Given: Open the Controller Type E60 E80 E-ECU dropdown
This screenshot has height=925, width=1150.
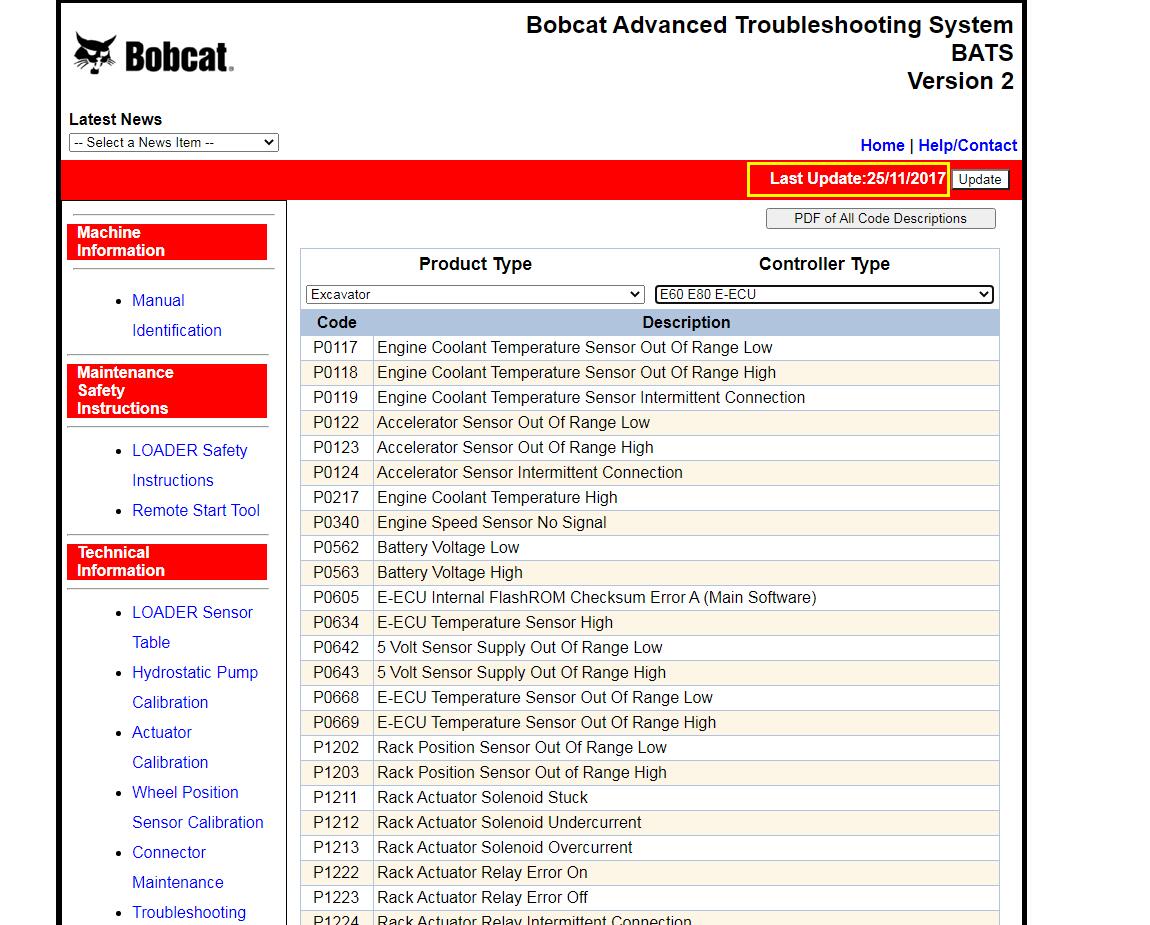Looking at the screenshot, I should (x=824, y=294).
